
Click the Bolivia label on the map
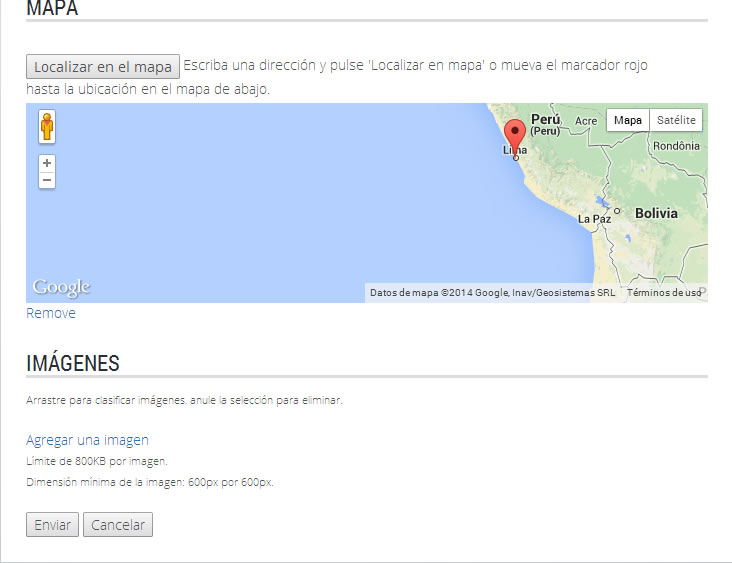(656, 213)
